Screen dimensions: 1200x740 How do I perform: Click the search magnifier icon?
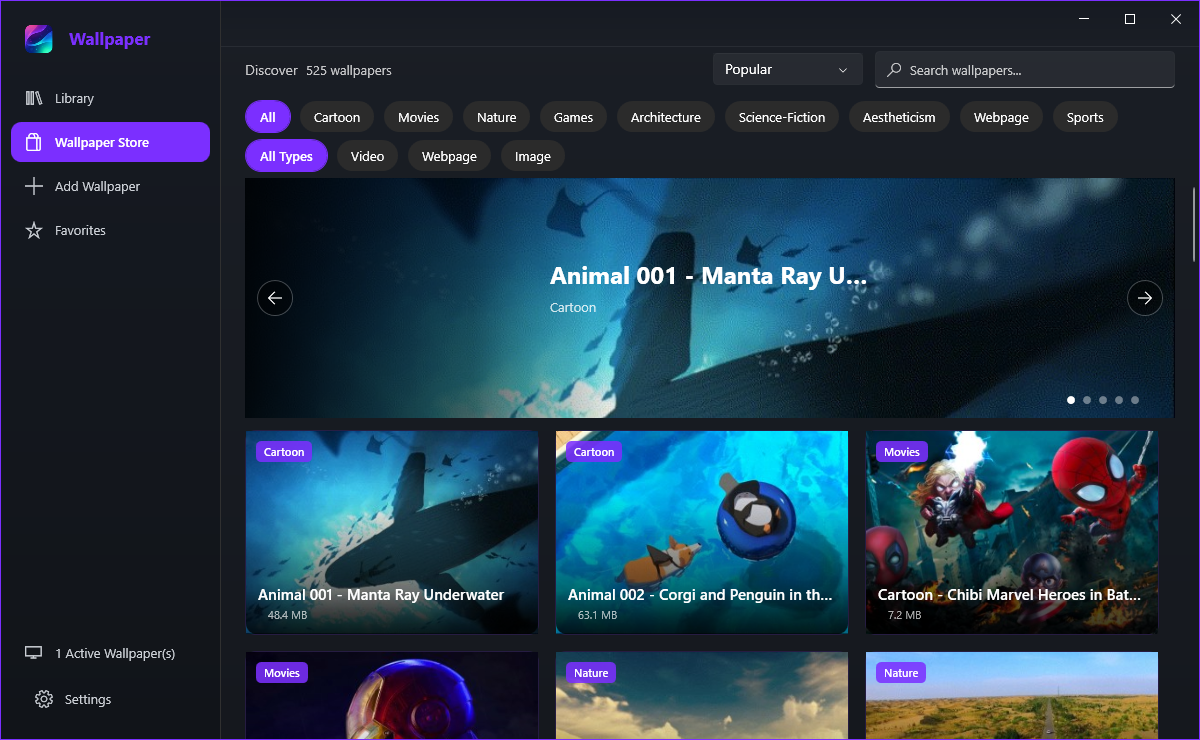894,70
